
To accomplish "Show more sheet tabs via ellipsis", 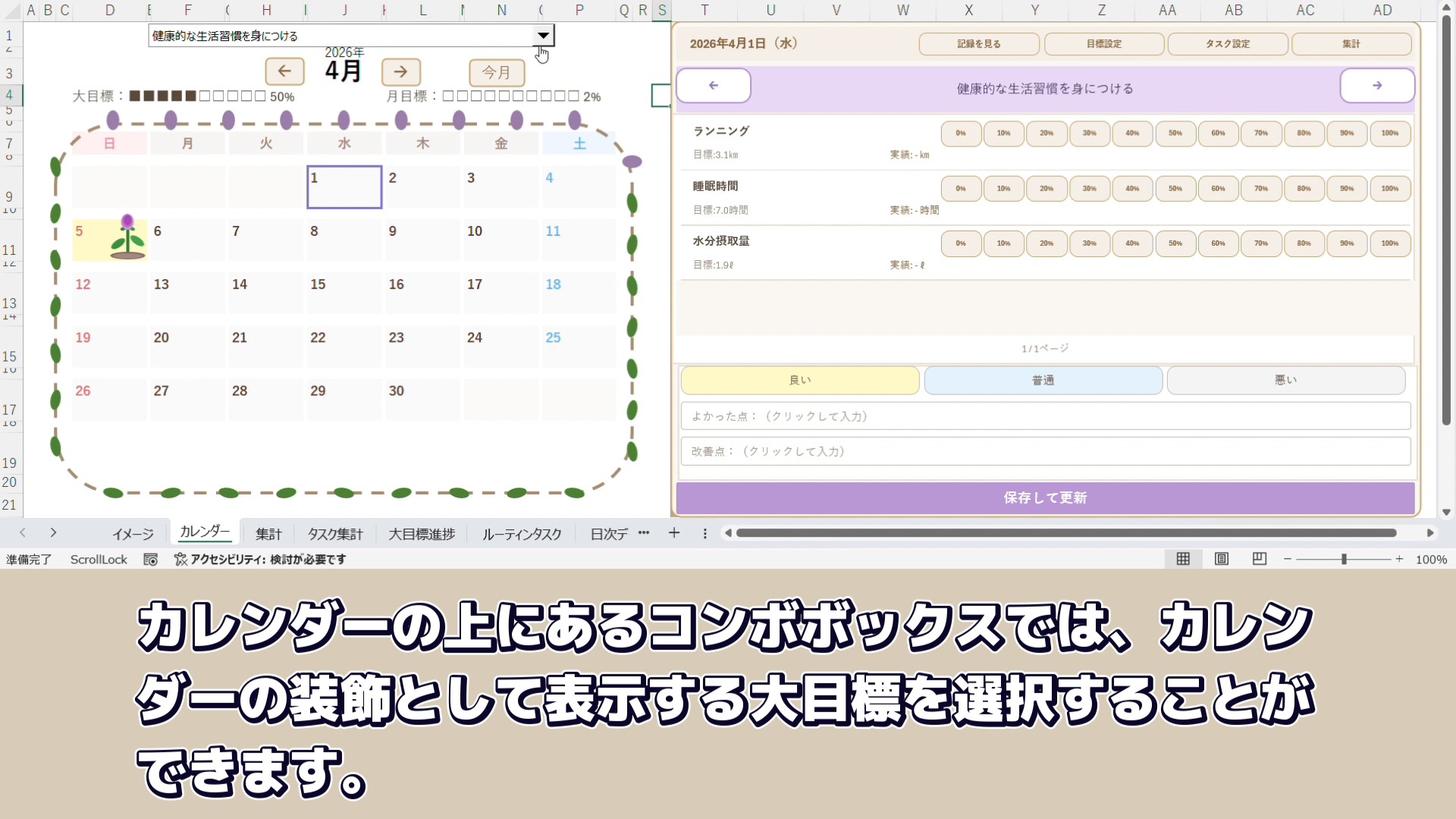I will (x=644, y=533).
